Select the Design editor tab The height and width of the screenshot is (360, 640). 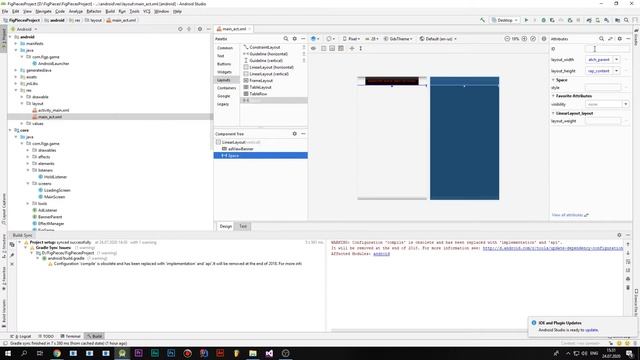pos(225,226)
